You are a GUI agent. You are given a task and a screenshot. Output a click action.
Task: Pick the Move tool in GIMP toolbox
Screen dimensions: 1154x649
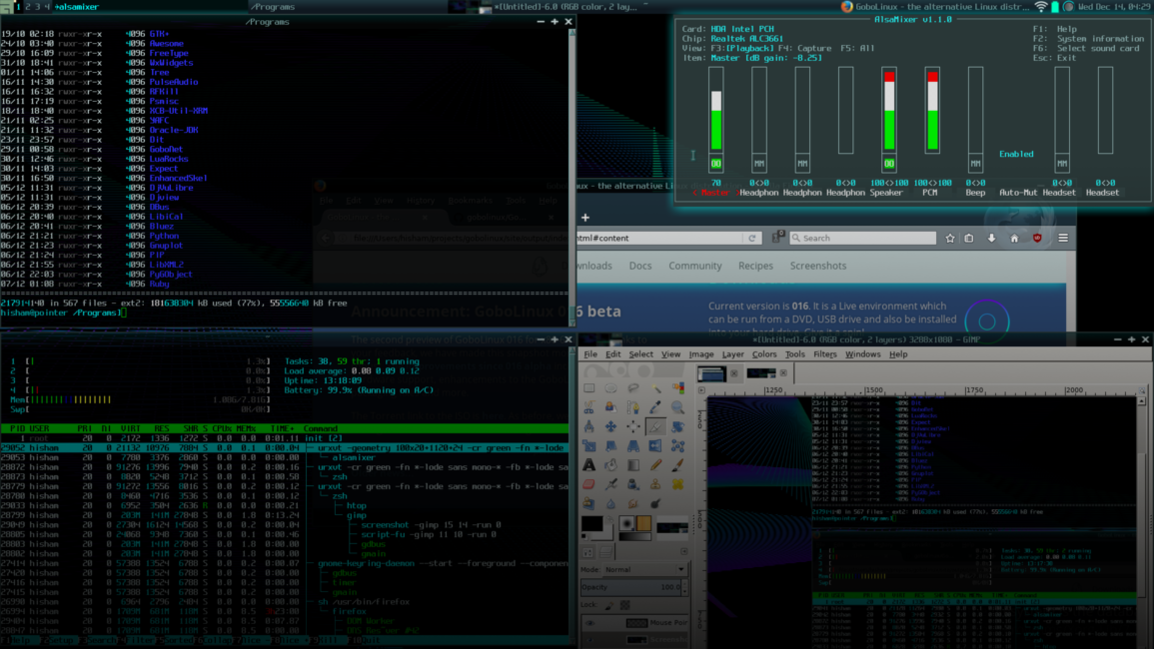coord(611,427)
